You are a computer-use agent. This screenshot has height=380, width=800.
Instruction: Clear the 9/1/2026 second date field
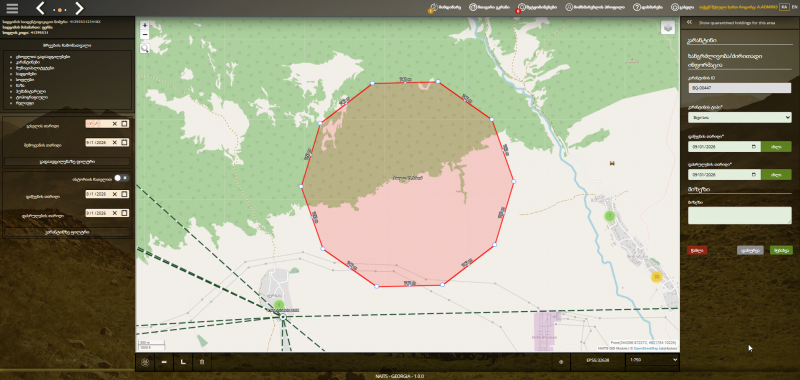tap(115, 142)
